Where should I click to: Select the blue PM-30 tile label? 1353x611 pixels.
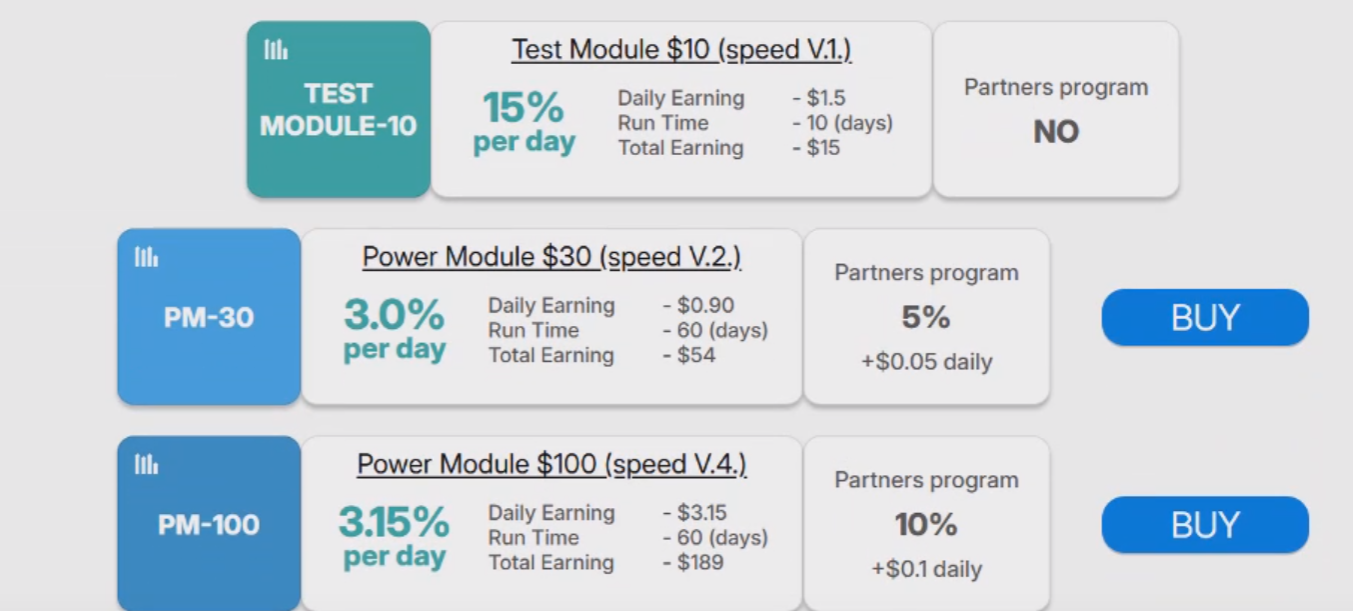coord(209,318)
